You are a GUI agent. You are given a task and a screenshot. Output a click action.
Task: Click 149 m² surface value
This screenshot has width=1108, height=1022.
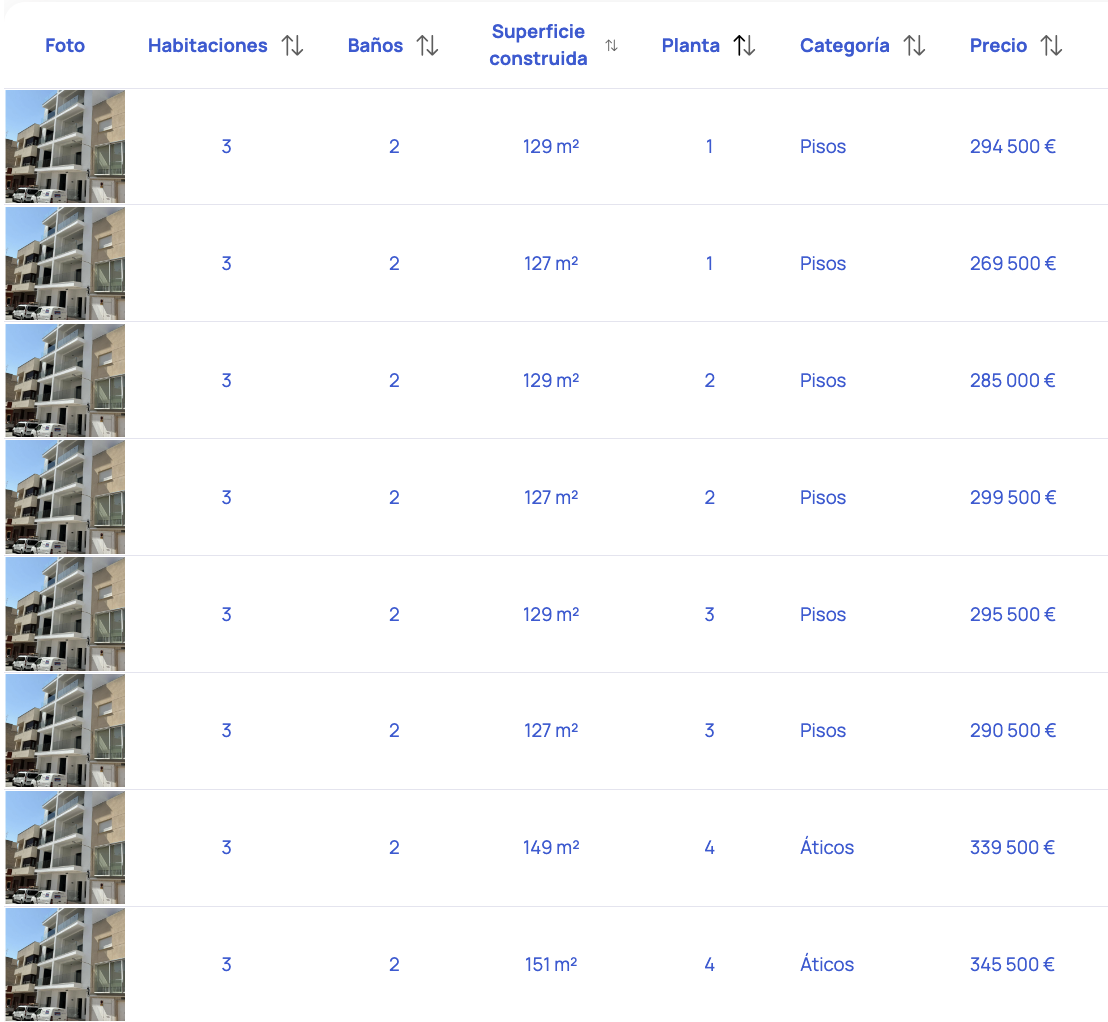[x=551, y=847]
